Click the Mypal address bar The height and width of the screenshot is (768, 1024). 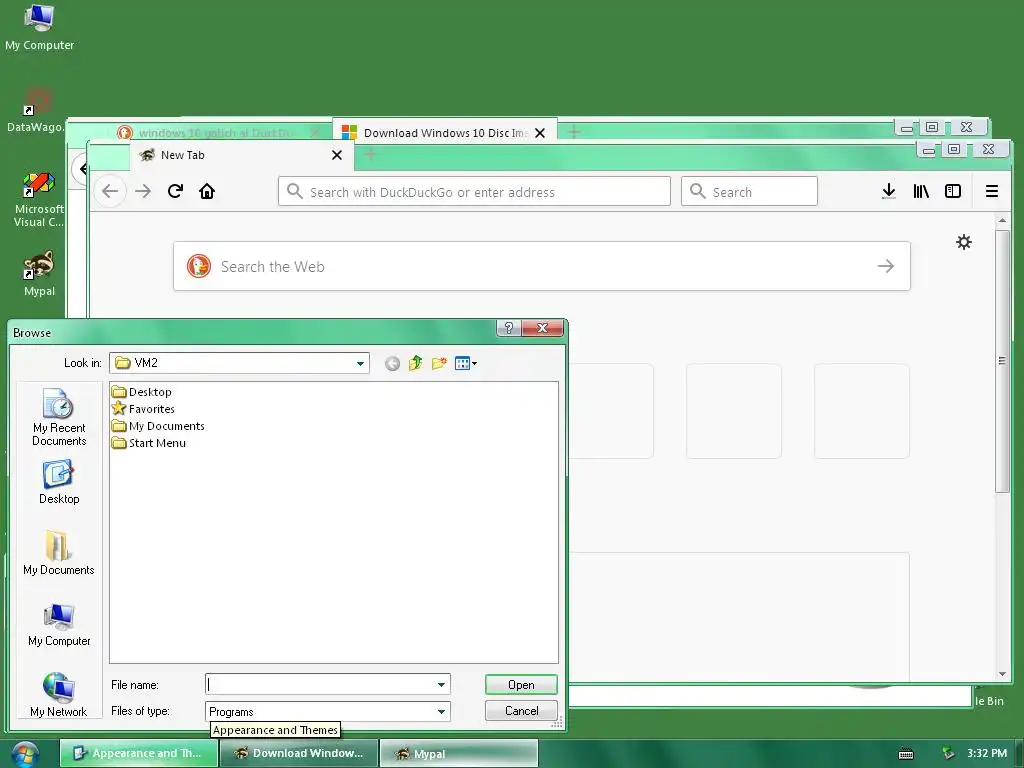coord(474,191)
